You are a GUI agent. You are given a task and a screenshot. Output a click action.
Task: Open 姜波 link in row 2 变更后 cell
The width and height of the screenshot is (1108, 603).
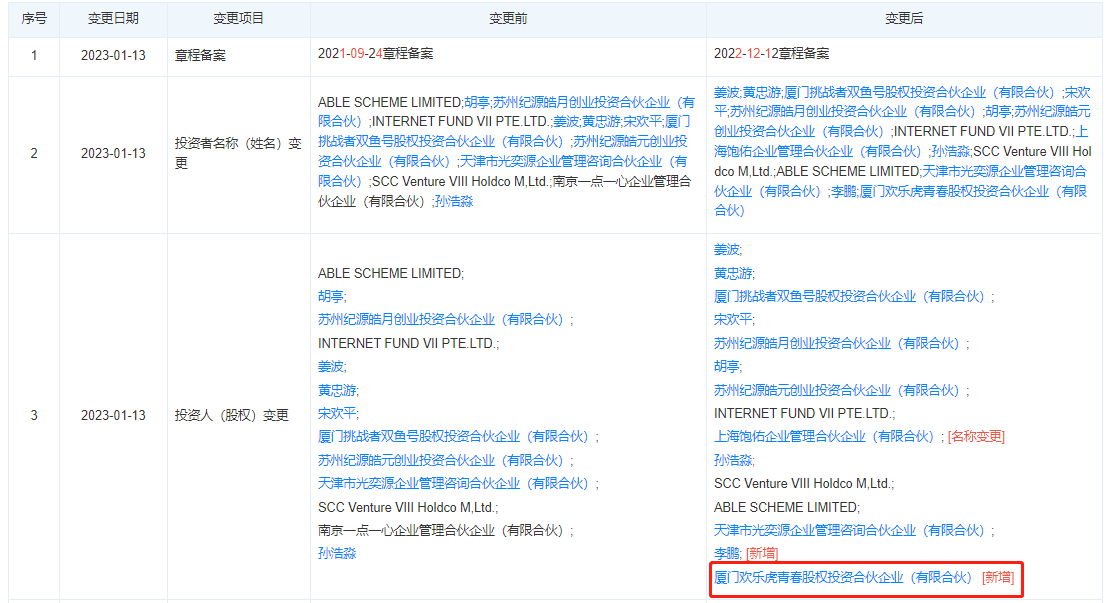tap(726, 93)
